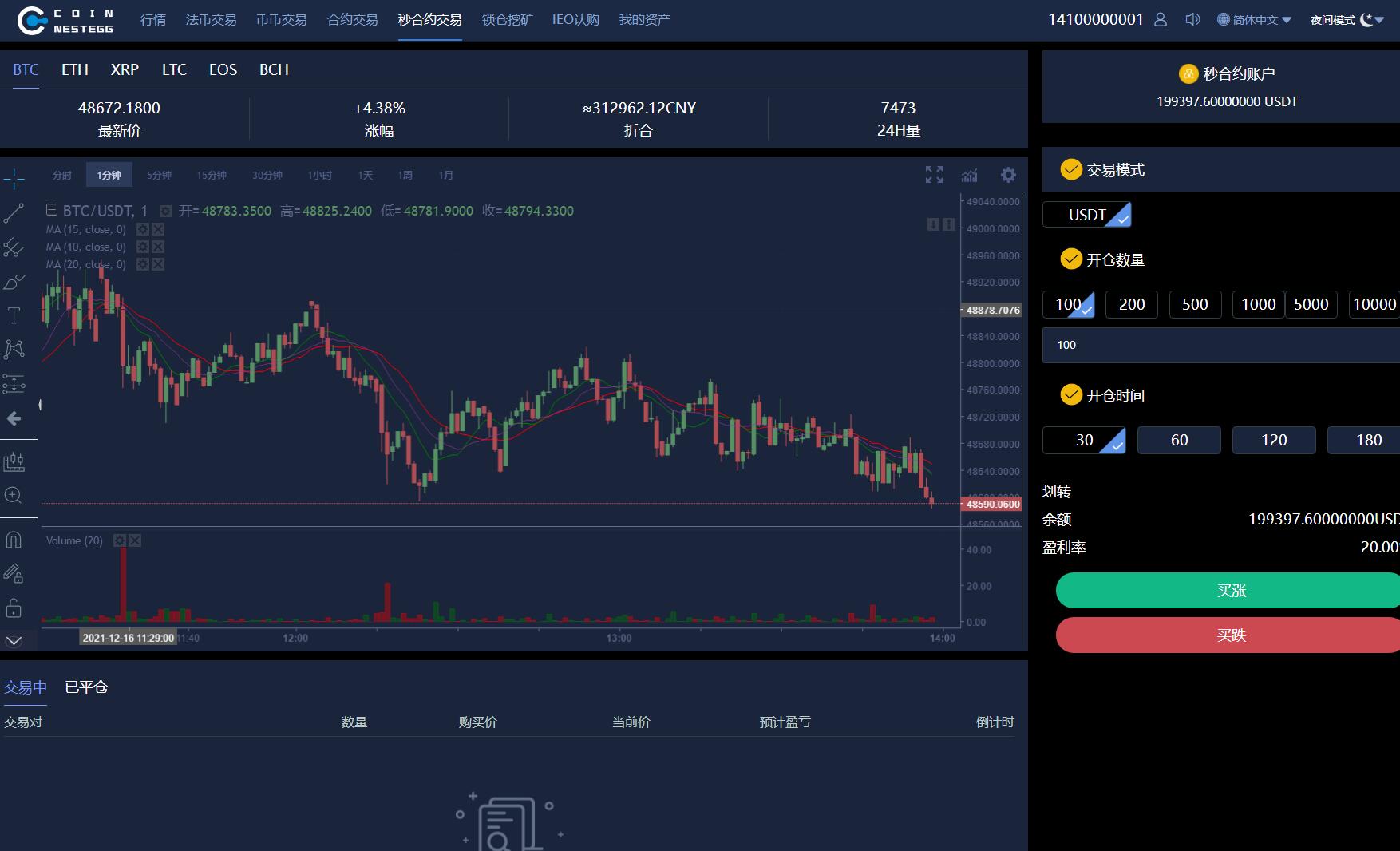Choose the 60 second opening time
This screenshot has width=1400, height=851.
tap(1179, 440)
